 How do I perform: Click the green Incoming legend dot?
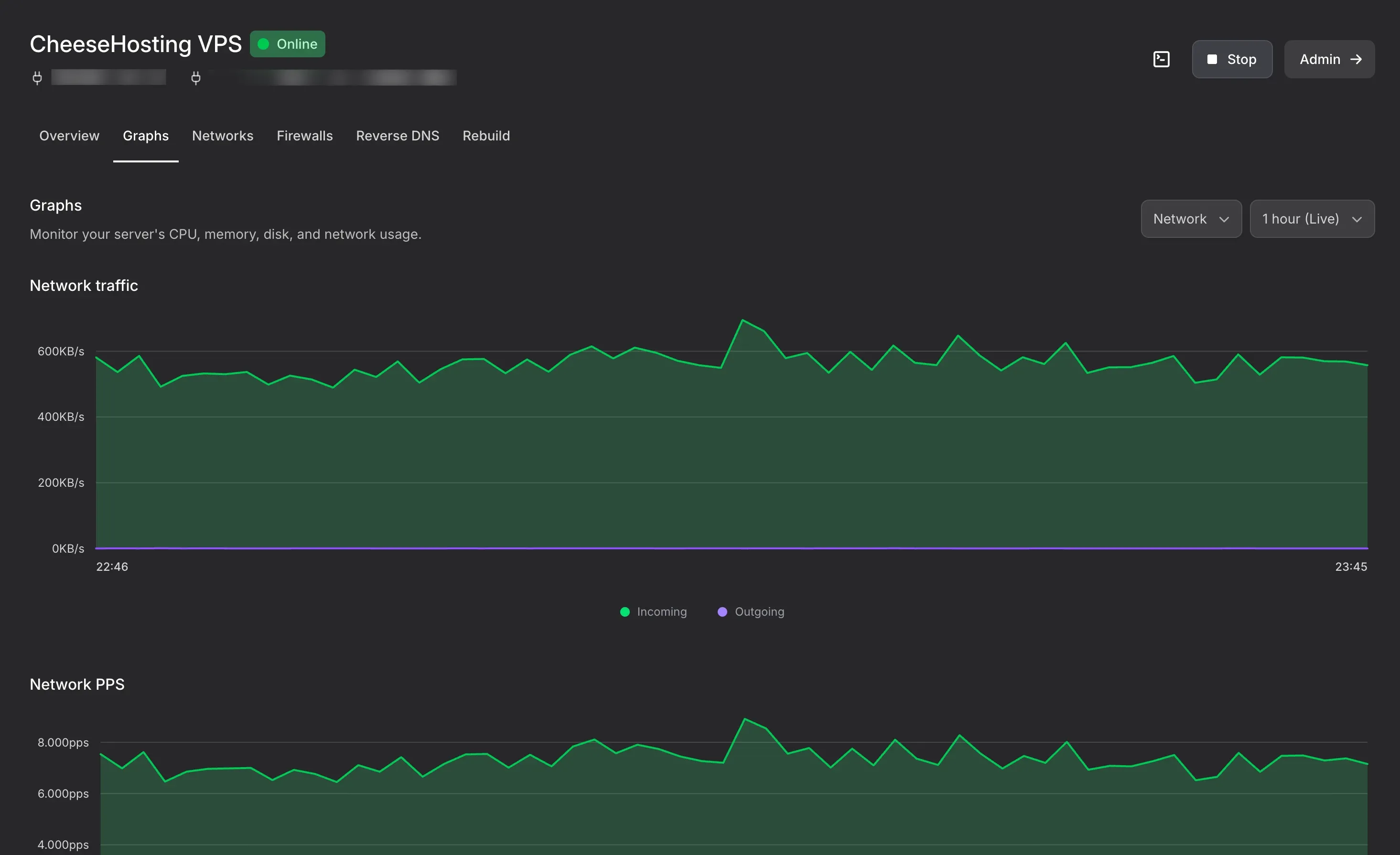point(625,612)
